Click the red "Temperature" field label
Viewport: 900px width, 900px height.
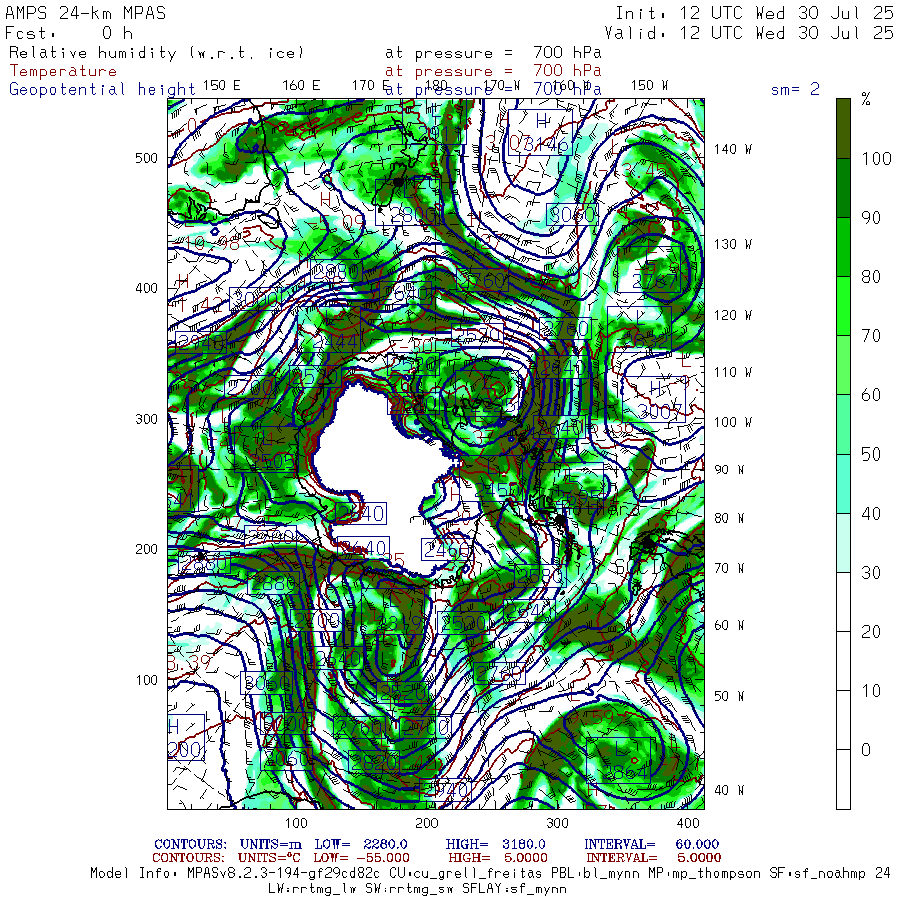[63, 71]
